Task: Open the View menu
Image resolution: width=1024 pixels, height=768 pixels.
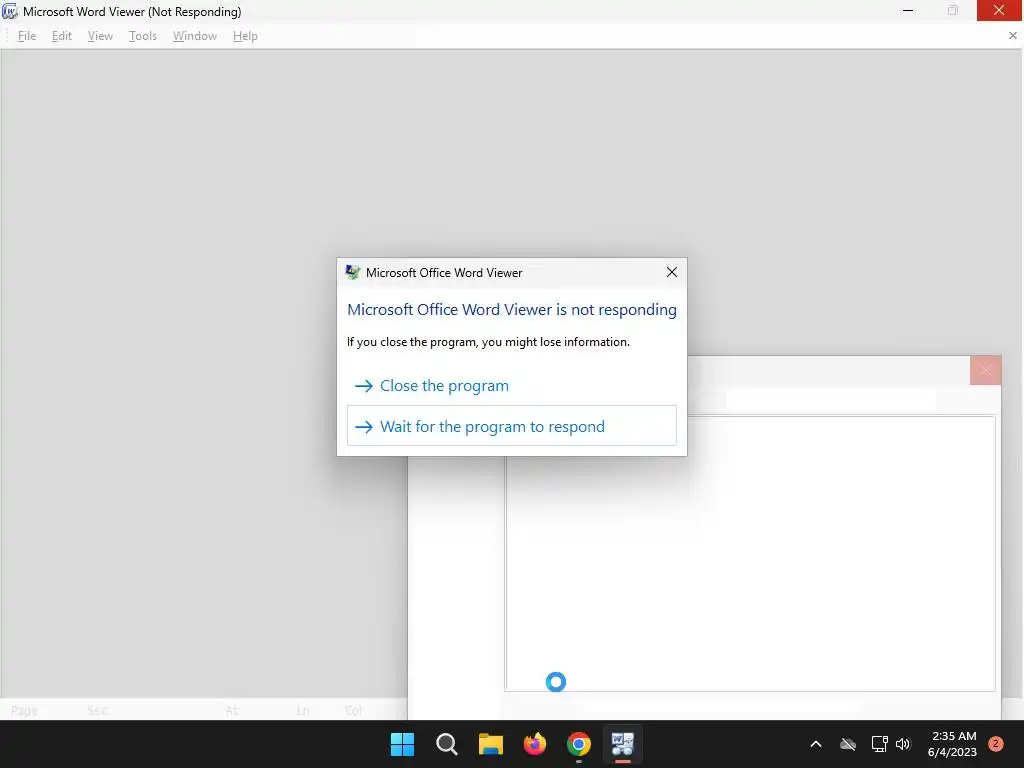Action: point(100,36)
